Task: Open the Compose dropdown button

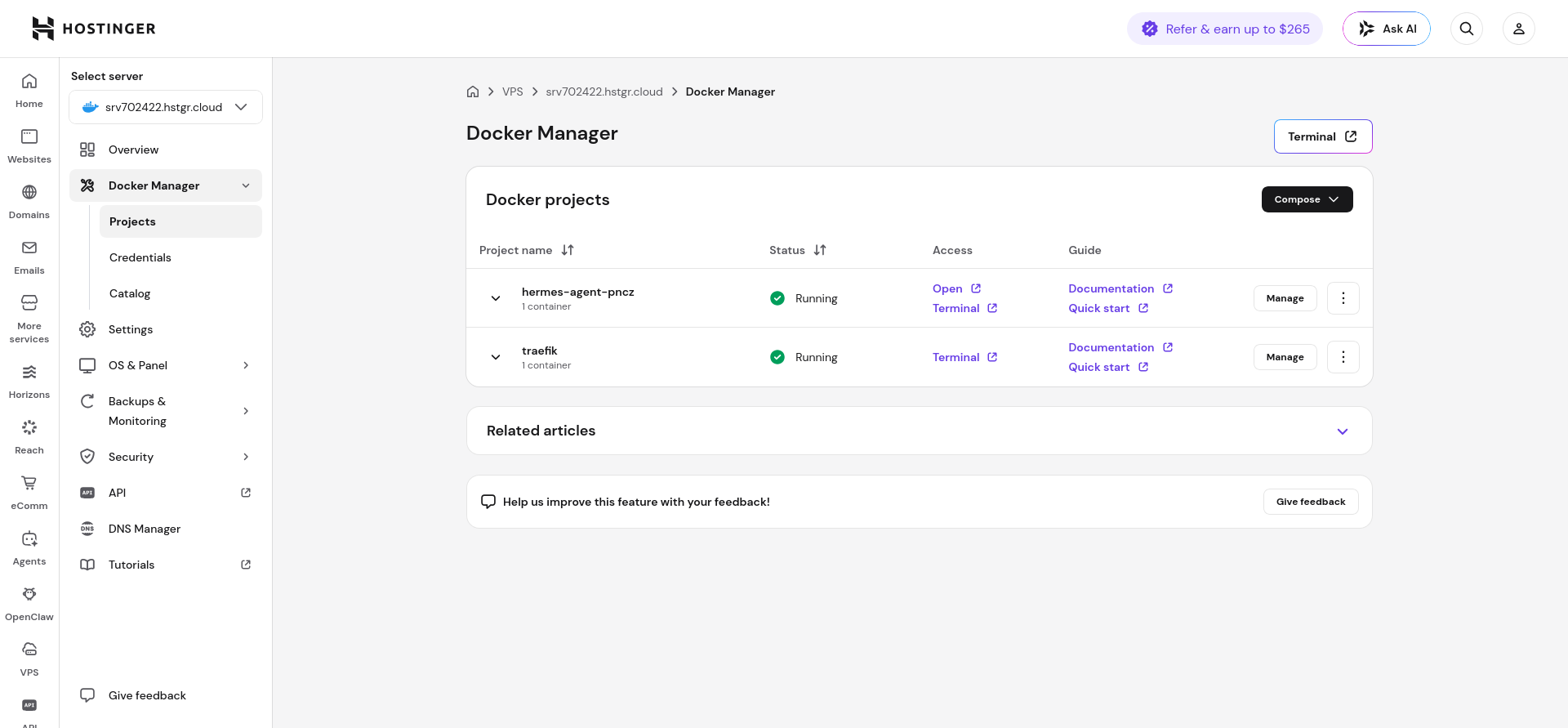Action: pyautogui.click(x=1307, y=199)
